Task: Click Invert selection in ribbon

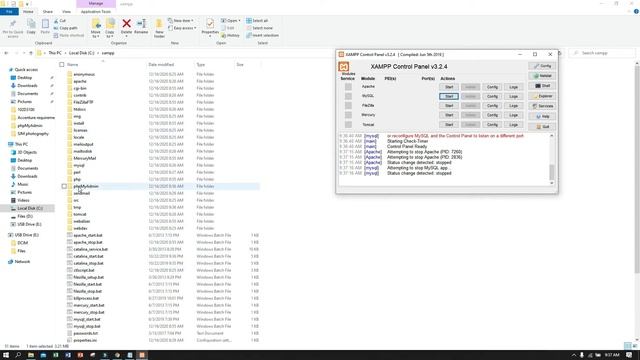Action: [x=262, y=36]
